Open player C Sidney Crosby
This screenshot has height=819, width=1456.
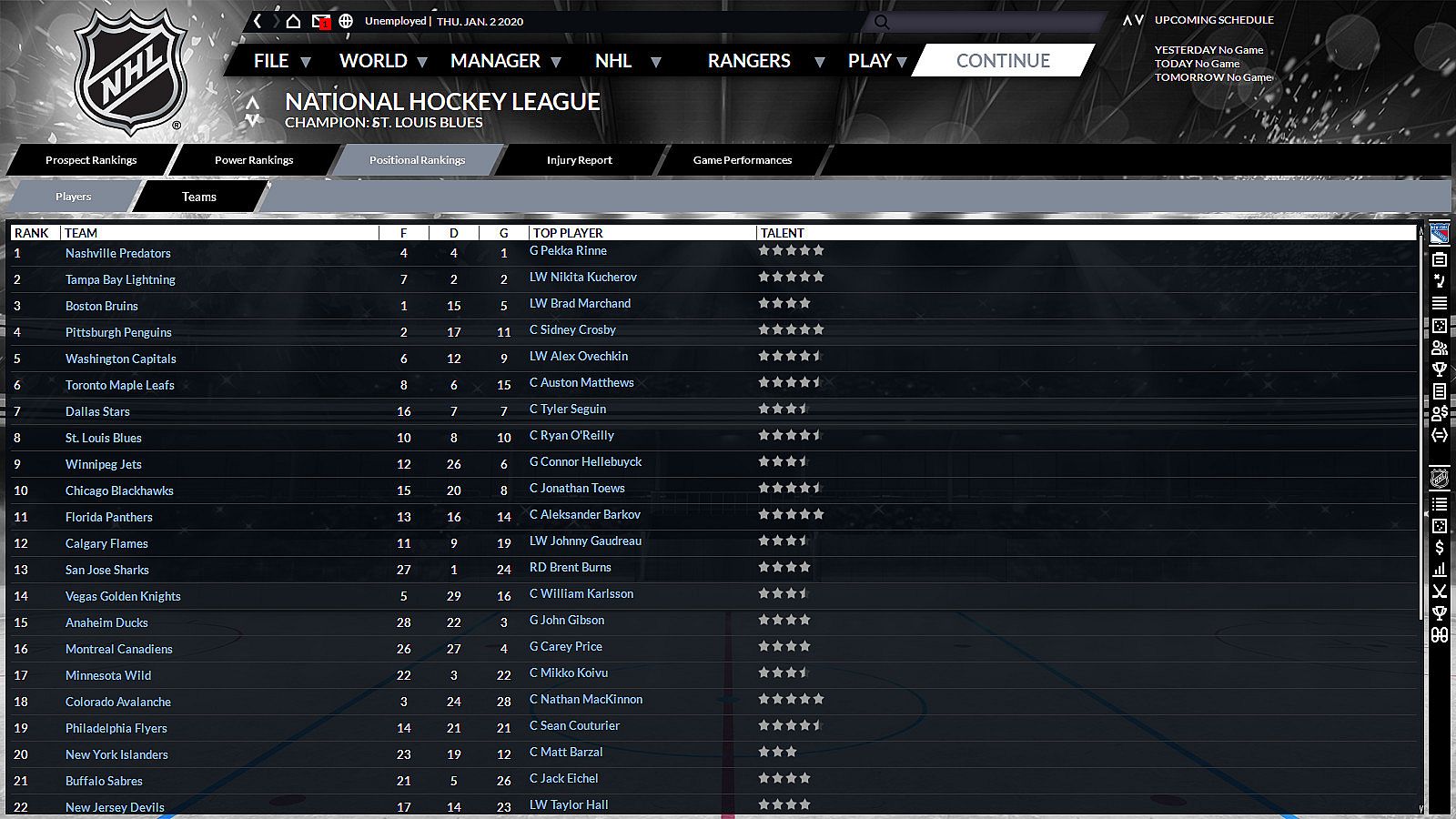point(572,329)
